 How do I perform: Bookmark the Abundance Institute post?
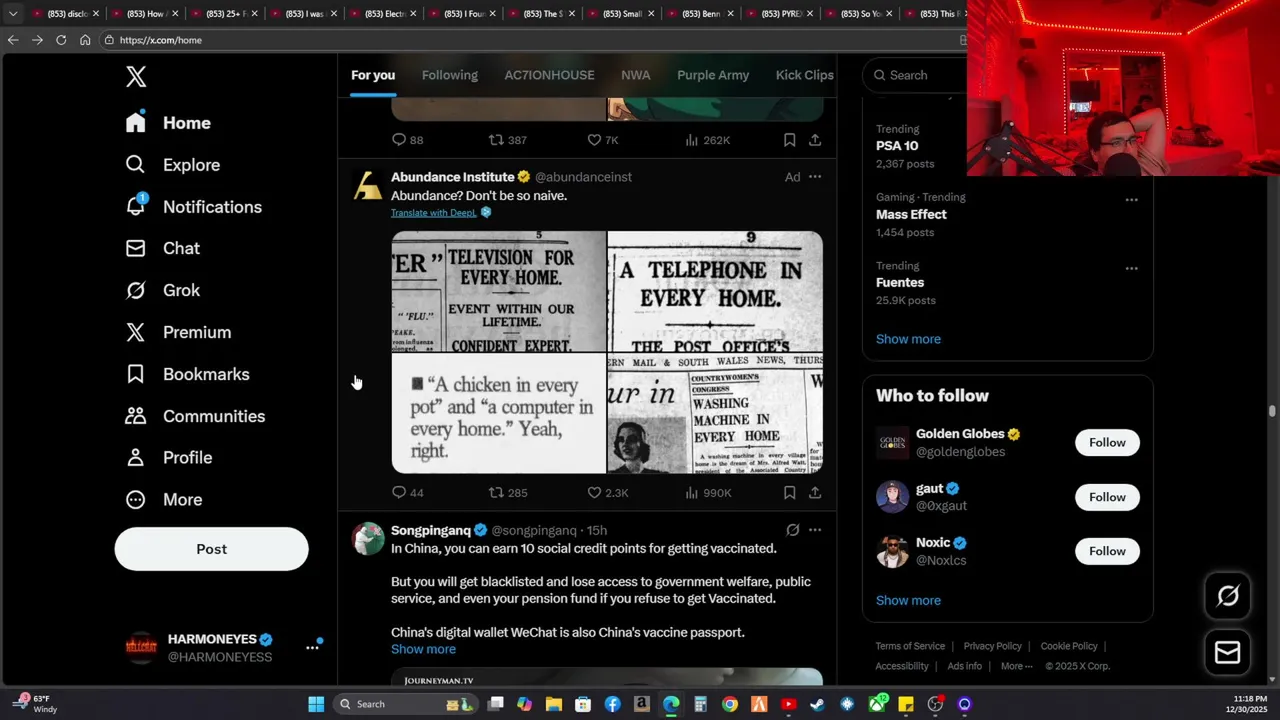tap(789, 492)
